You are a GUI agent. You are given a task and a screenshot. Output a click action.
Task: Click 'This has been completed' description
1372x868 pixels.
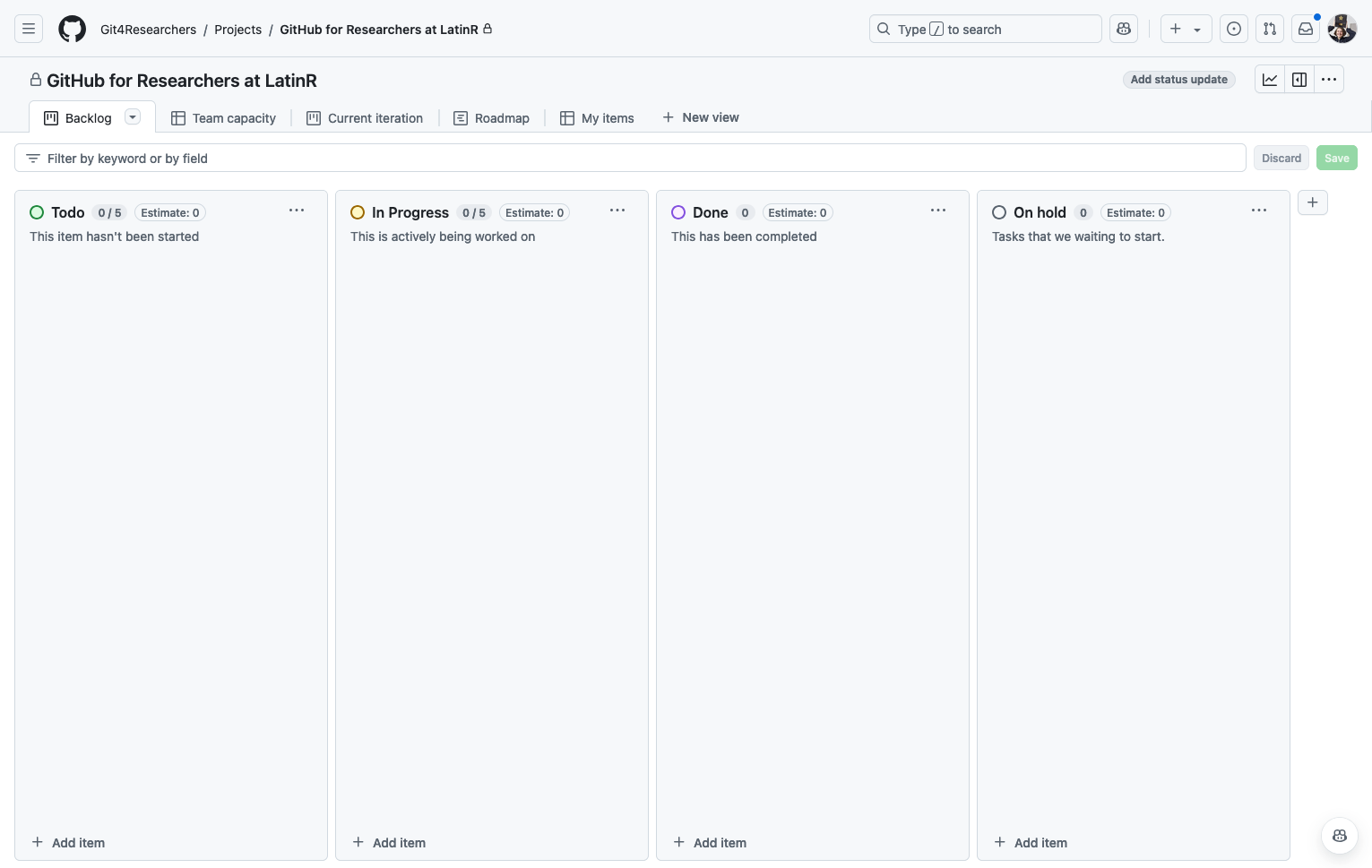coord(744,236)
